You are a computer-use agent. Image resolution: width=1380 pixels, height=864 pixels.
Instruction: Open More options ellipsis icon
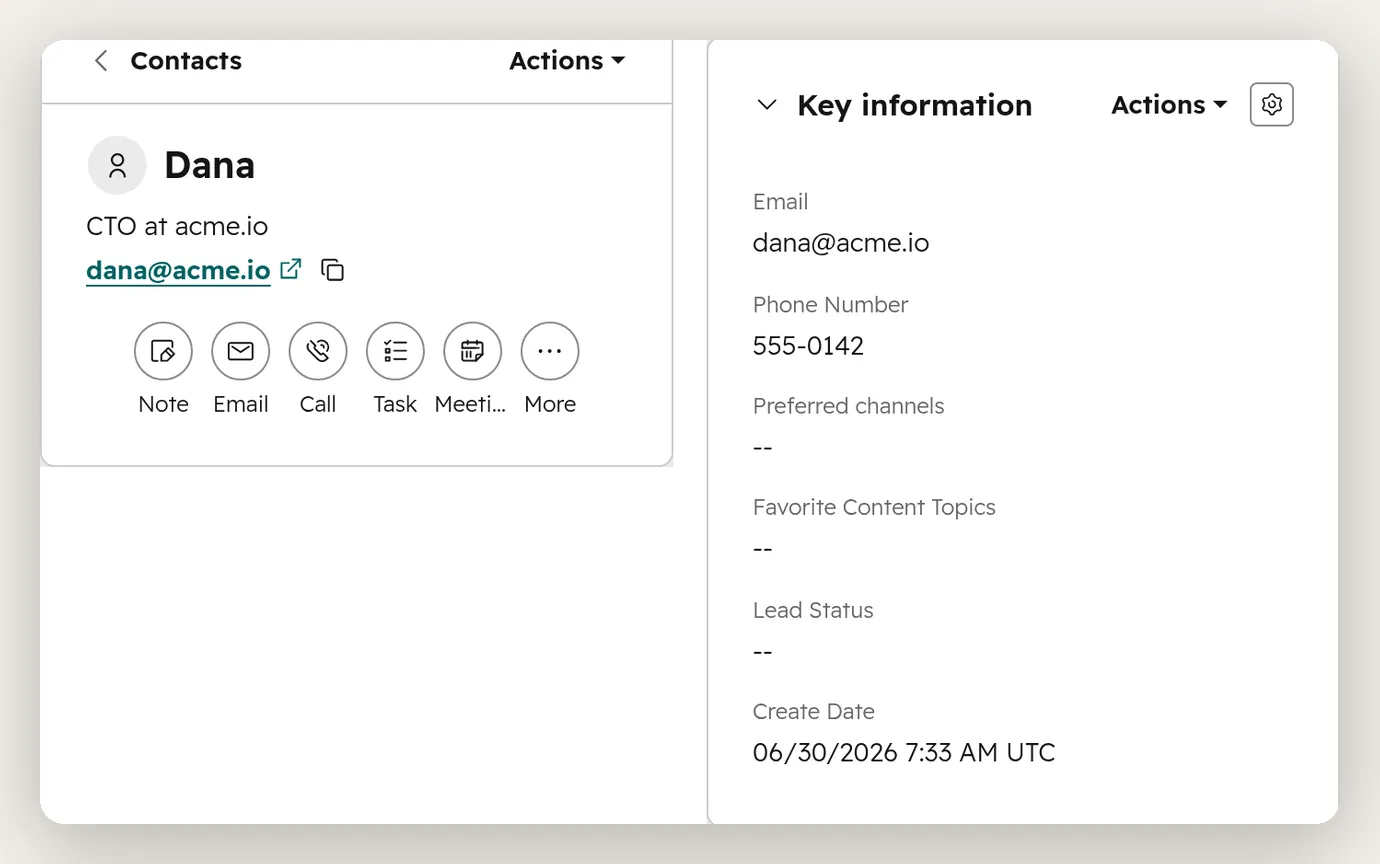pos(550,351)
